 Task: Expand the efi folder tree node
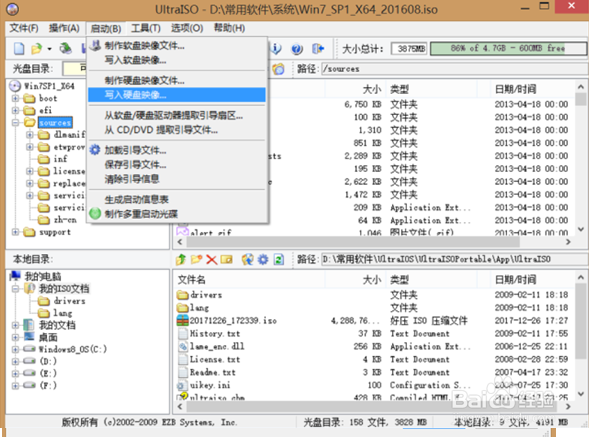coord(15,110)
